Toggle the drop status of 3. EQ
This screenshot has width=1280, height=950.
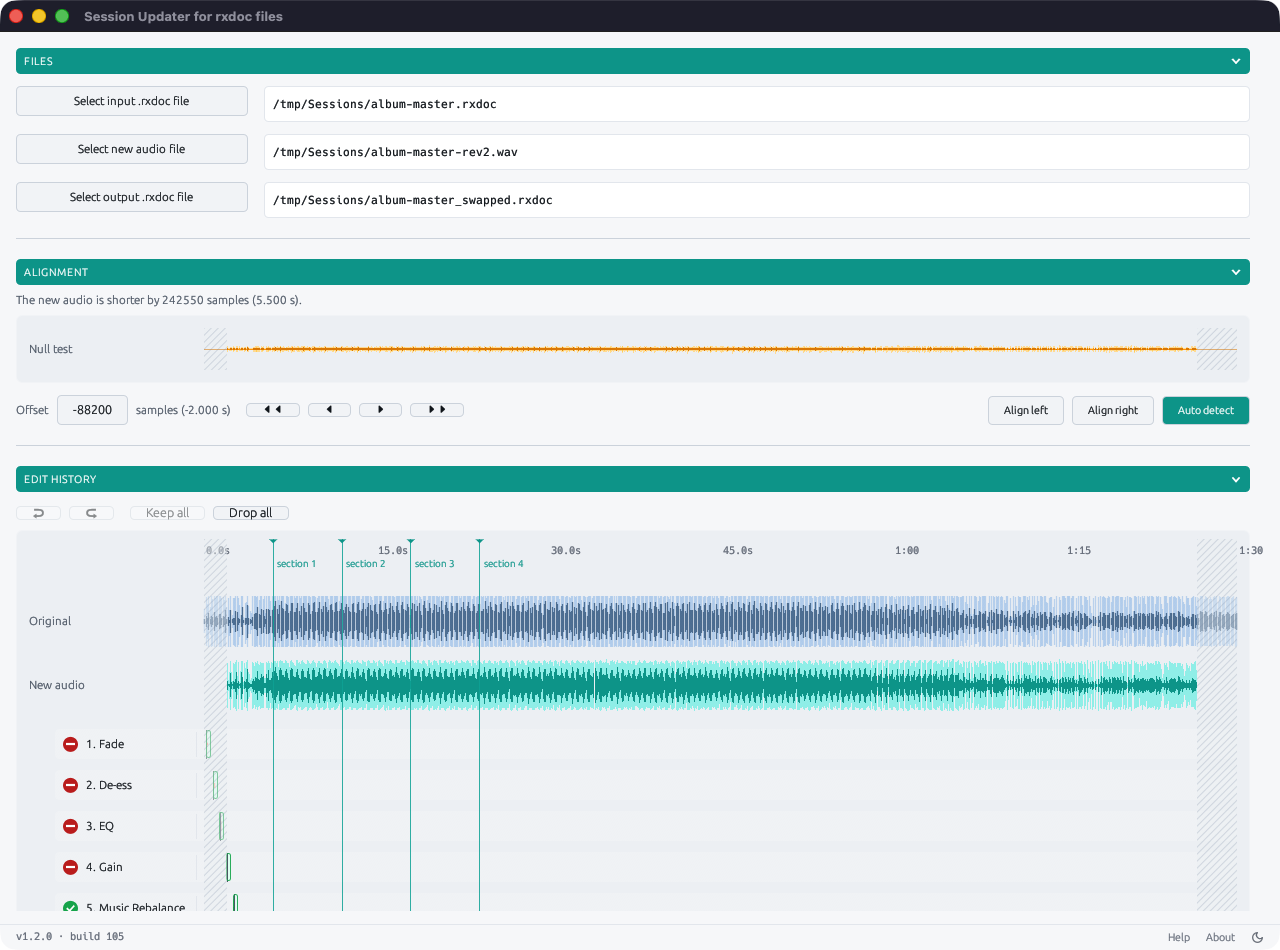(x=70, y=826)
